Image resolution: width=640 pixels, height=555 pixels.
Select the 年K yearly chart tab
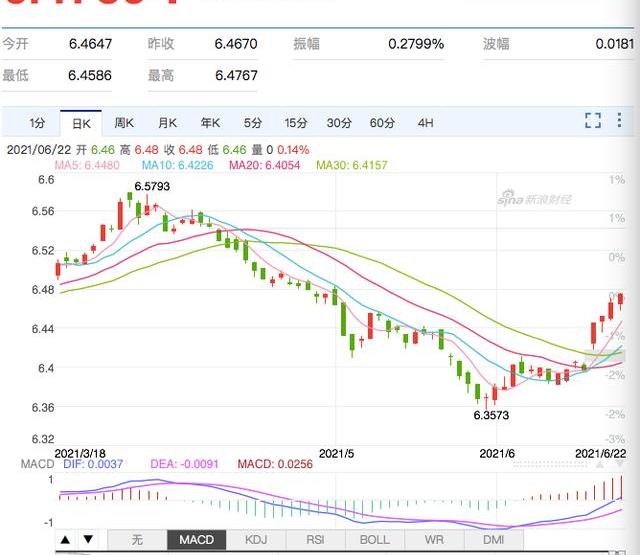click(x=210, y=123)
